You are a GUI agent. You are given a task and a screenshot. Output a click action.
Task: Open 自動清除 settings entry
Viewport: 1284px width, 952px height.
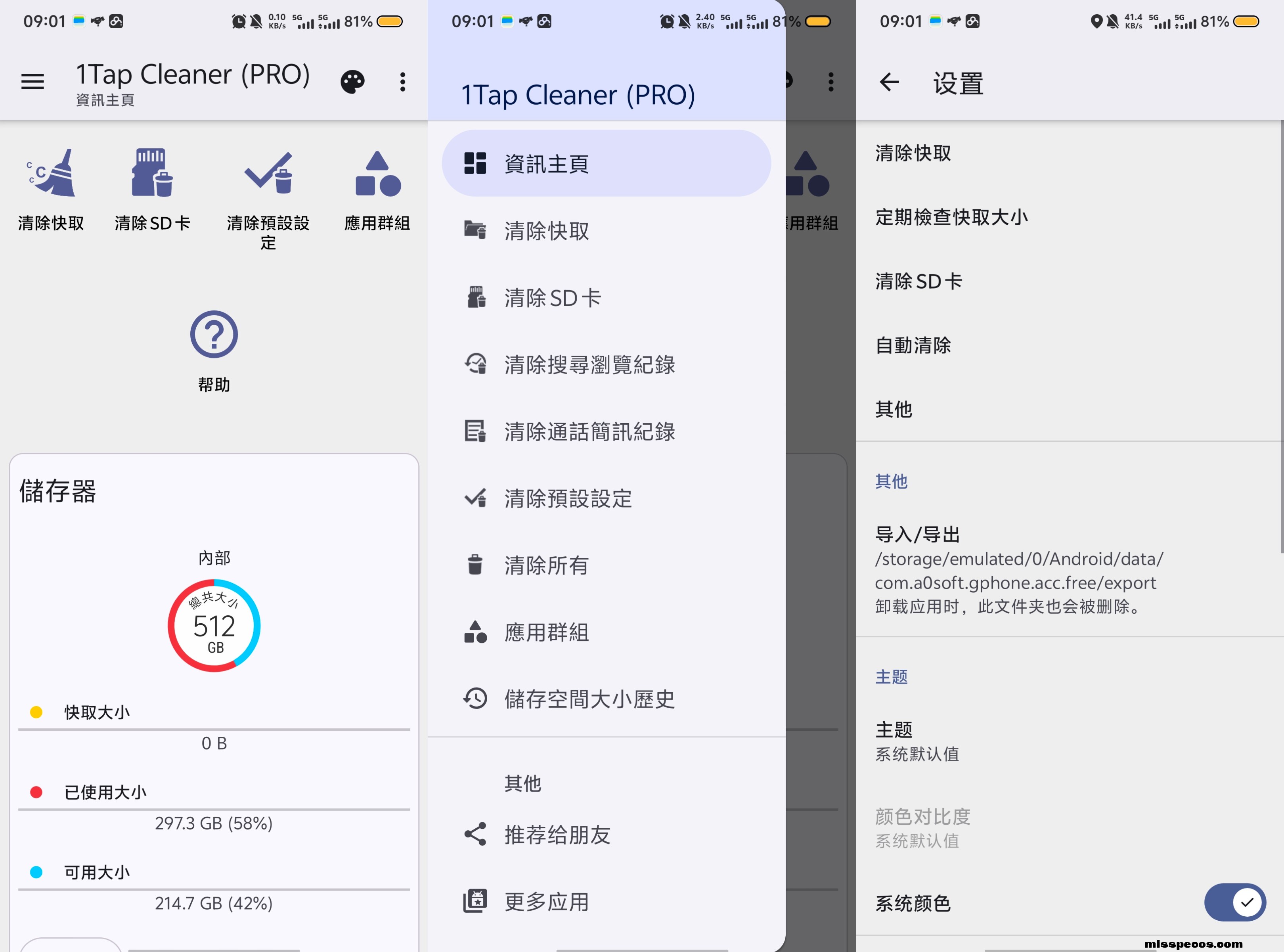(x=913, y=345)
